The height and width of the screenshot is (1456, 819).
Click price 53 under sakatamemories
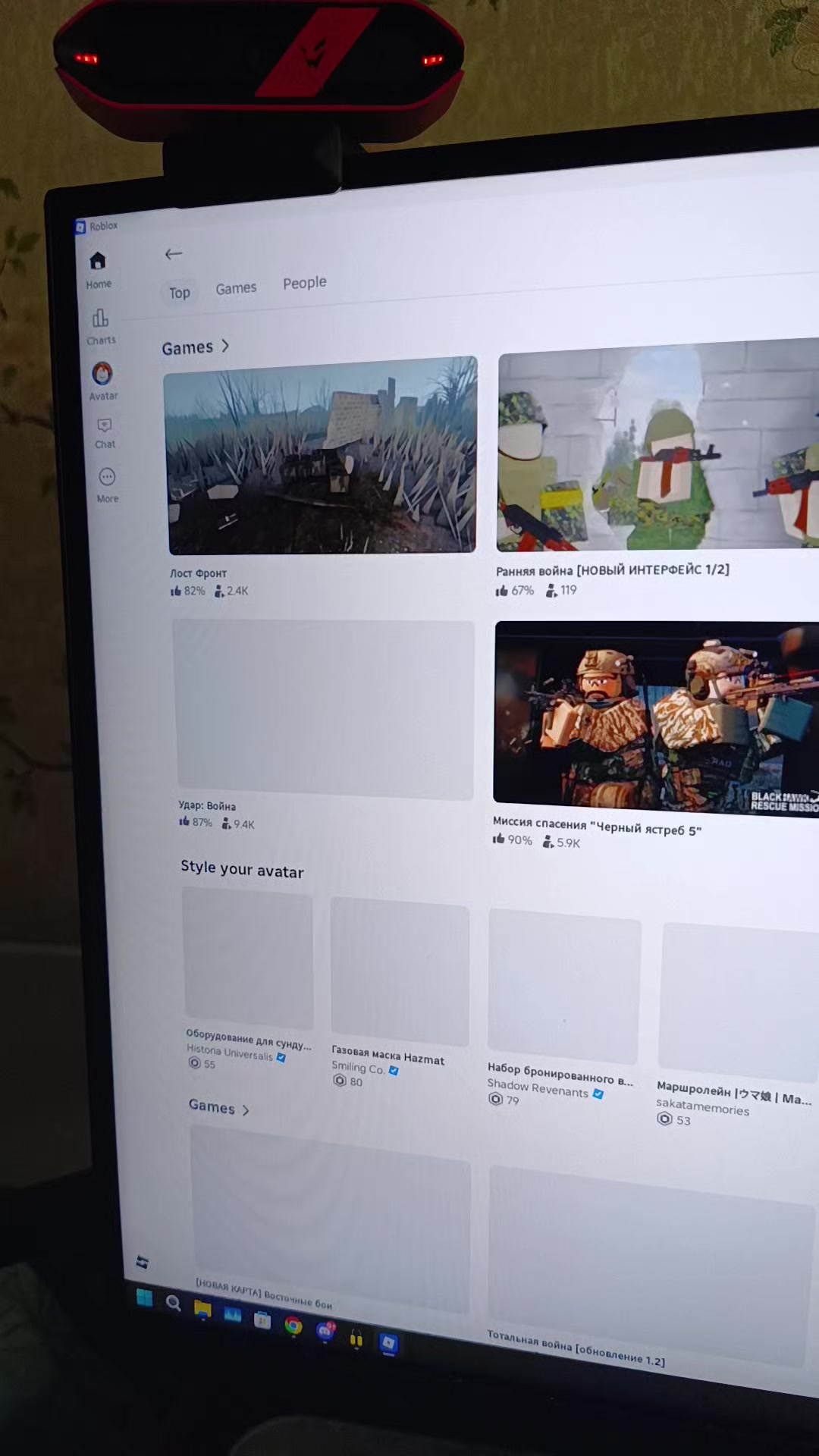[674, 1120]
